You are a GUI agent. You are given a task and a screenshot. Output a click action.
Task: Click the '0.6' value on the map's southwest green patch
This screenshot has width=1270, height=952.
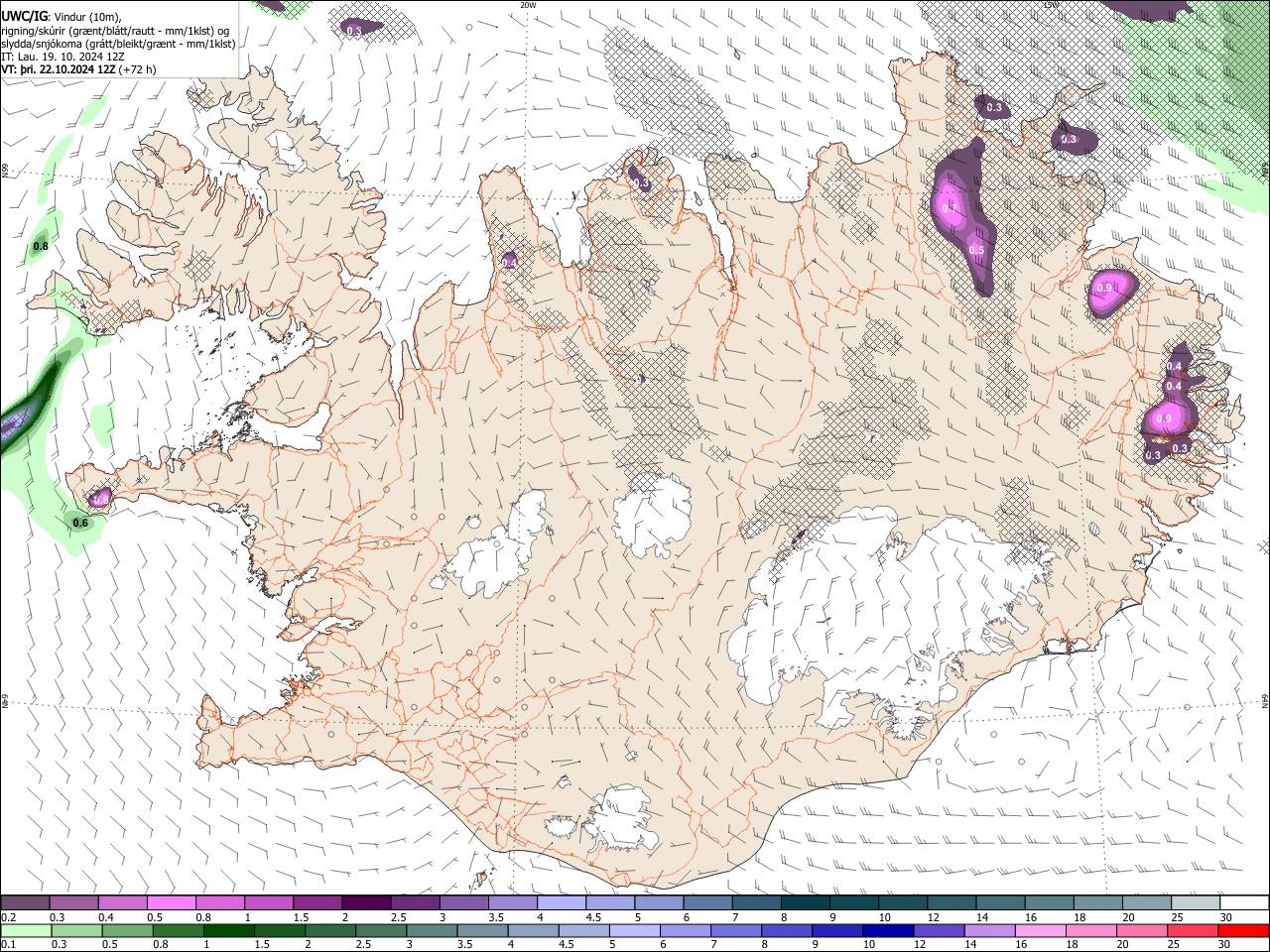[x=80, y=523]
